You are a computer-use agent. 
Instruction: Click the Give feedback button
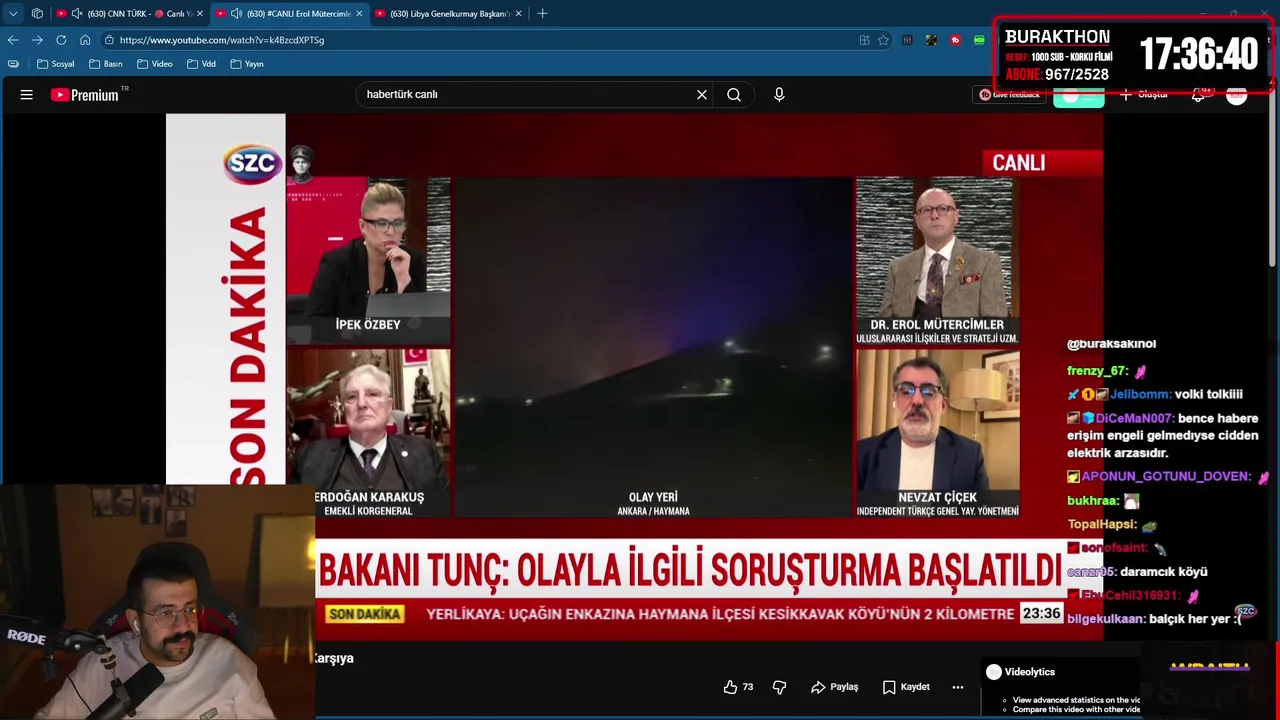click(x=1010, y=95)
